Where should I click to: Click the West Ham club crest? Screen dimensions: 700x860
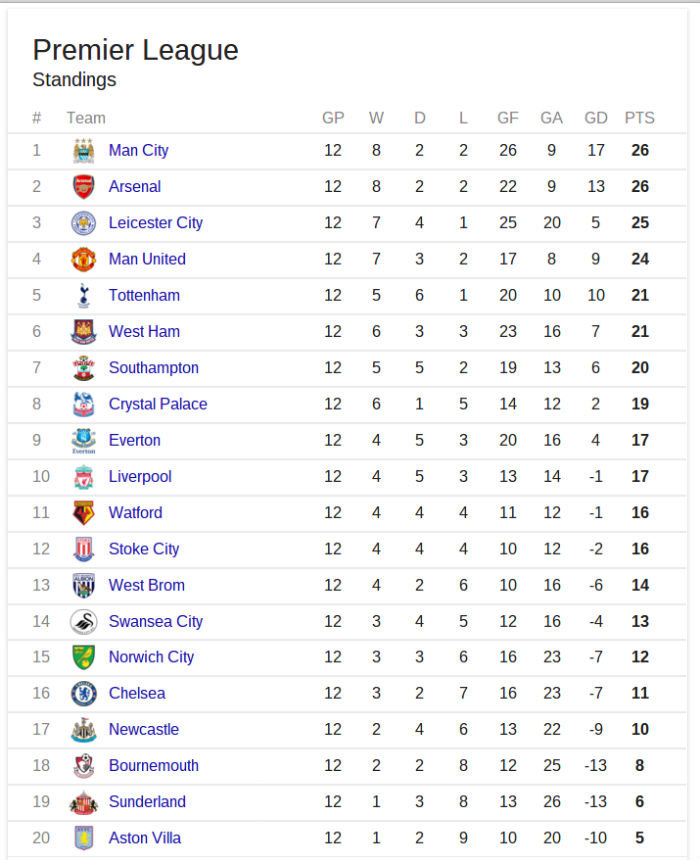pos(83,332)
